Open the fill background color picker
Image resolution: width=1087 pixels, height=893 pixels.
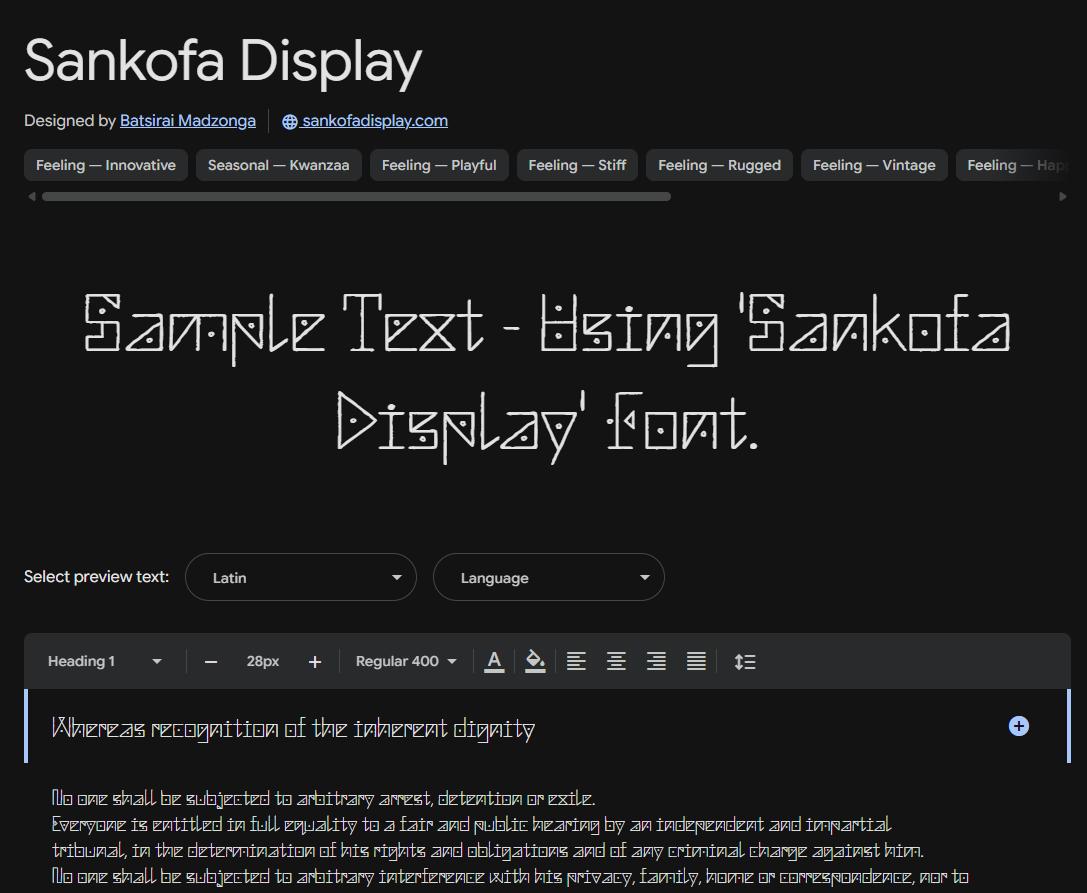click(534, 661)
